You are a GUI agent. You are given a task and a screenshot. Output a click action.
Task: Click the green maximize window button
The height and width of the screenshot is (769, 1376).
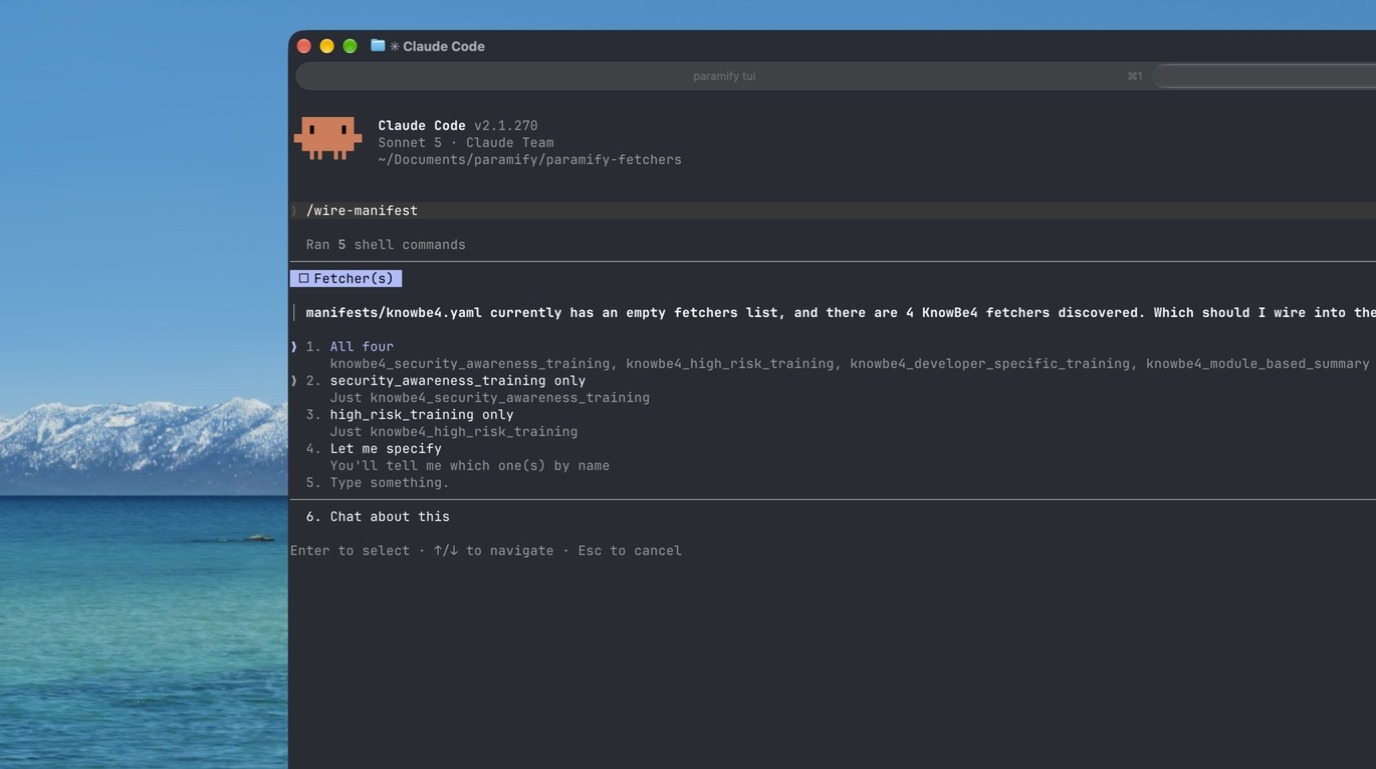pyautogui.click(x=350, y=46)
